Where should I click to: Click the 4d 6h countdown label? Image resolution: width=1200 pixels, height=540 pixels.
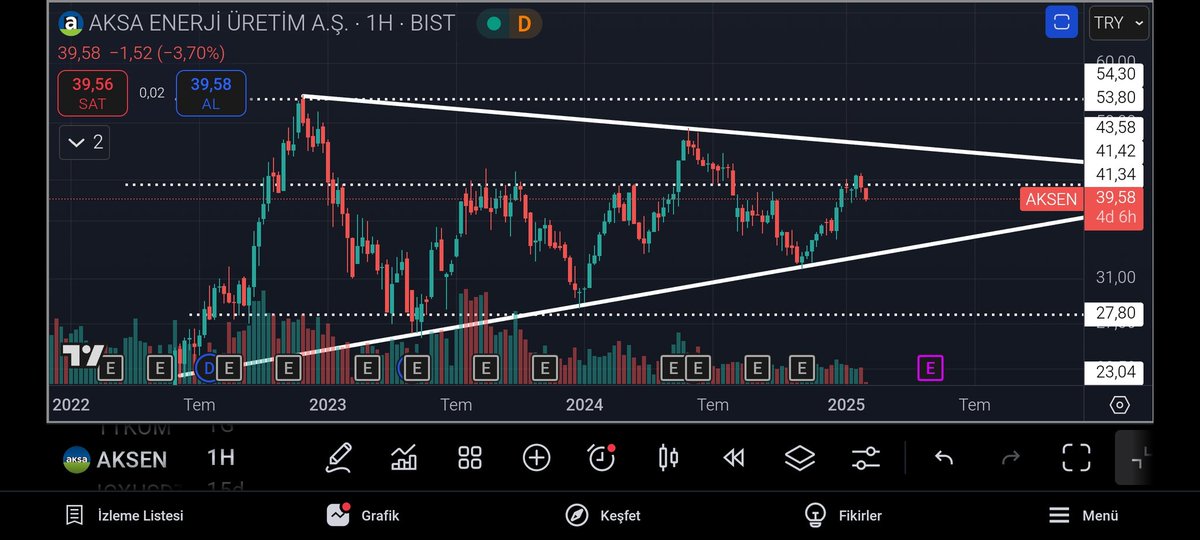1116,217
